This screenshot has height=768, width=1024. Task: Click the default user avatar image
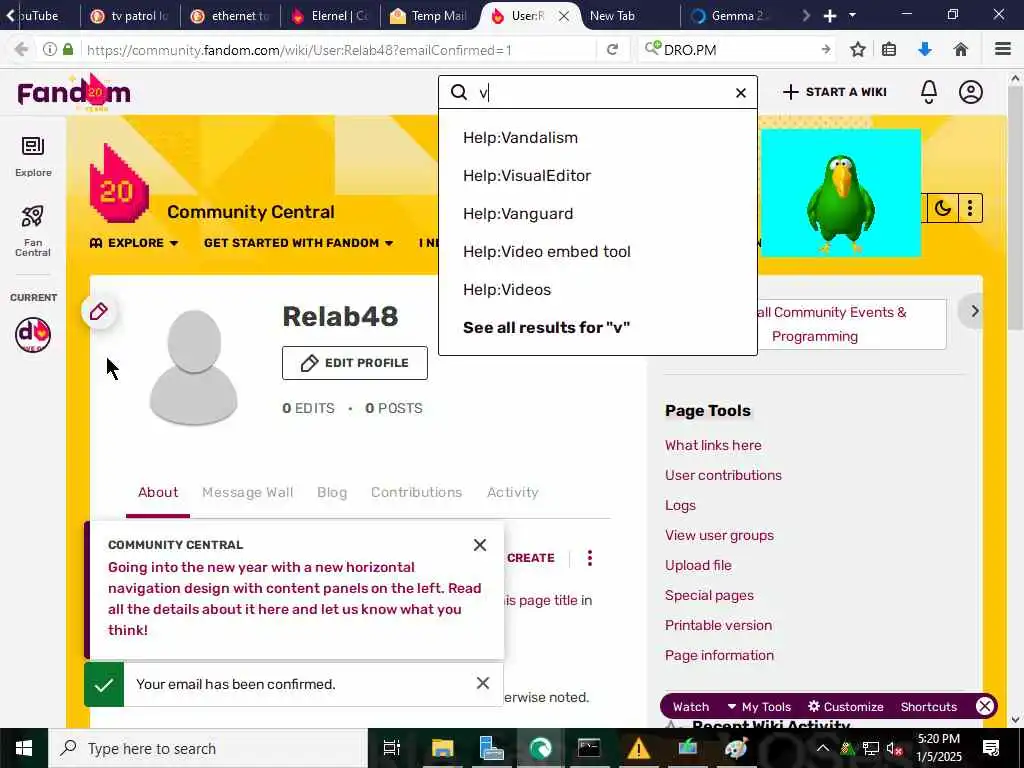point(193,367)
